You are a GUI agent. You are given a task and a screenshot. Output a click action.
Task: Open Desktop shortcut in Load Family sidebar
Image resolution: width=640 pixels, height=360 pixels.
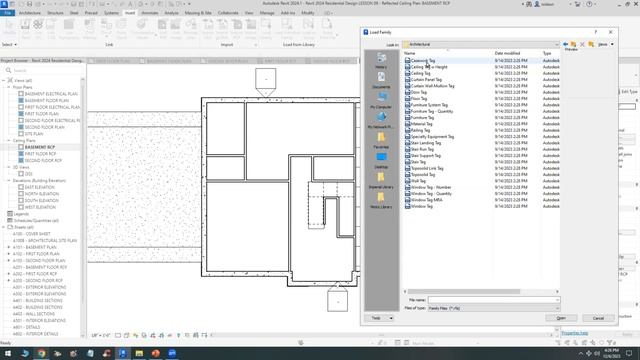click(381, 160)
